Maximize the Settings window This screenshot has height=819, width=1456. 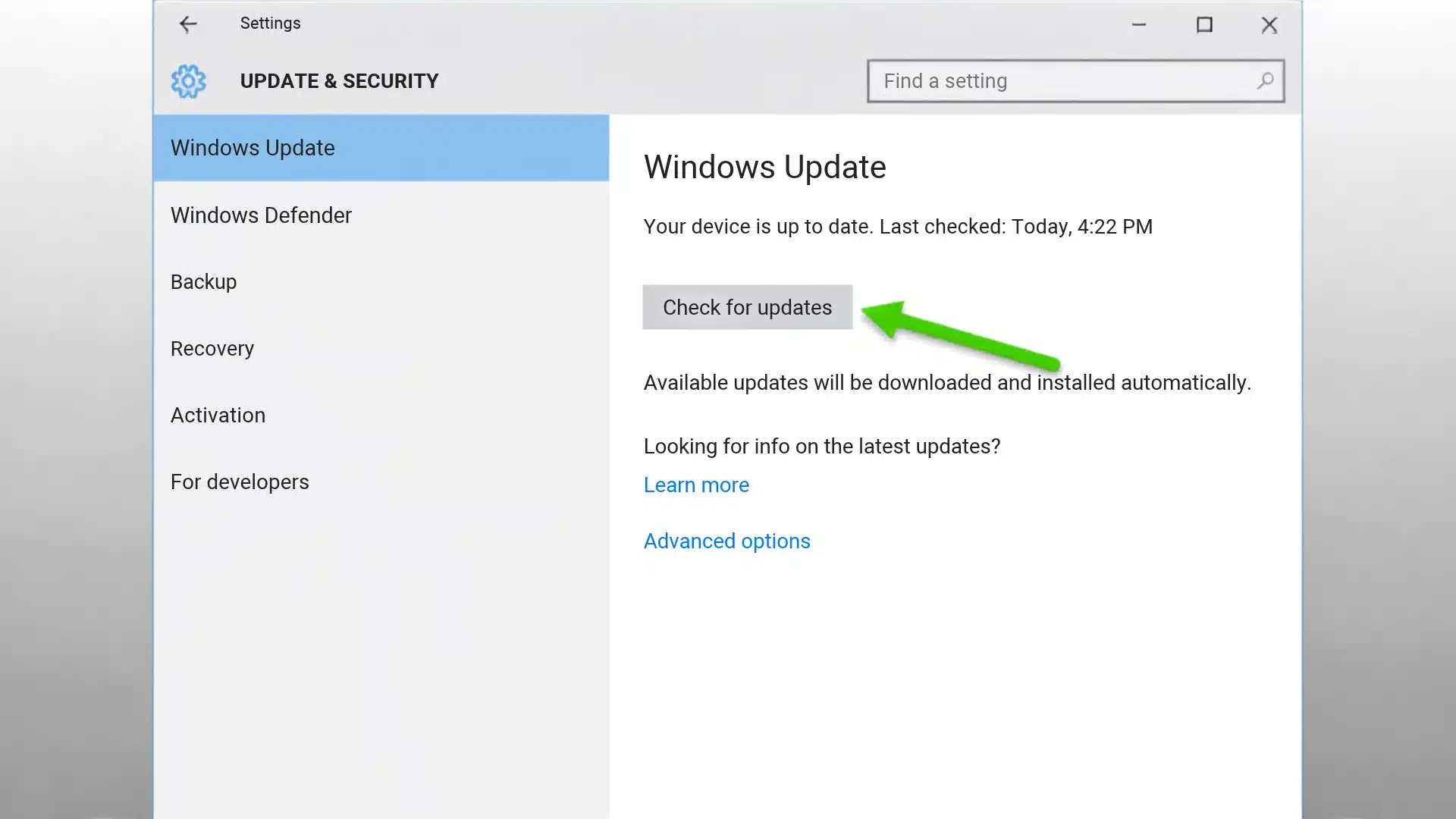[1204, 24]
